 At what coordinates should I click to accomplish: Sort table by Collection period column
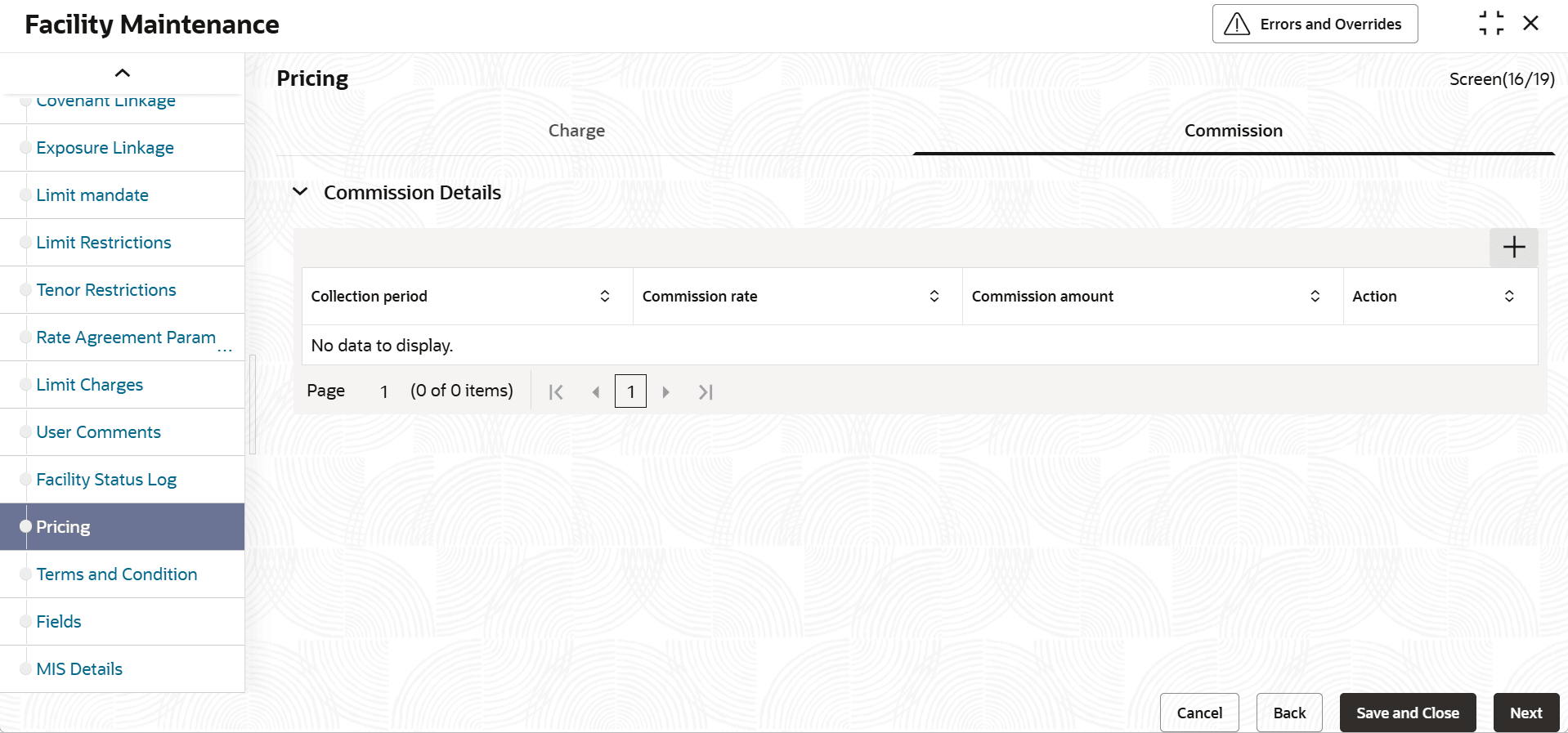pos(605,296)
